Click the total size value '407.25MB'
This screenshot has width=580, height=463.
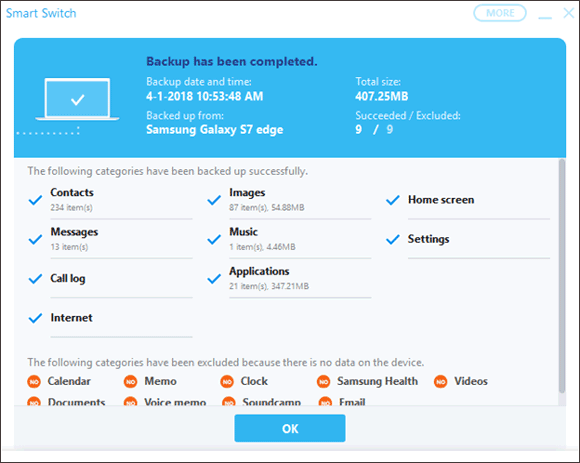(x=381, y=97)
